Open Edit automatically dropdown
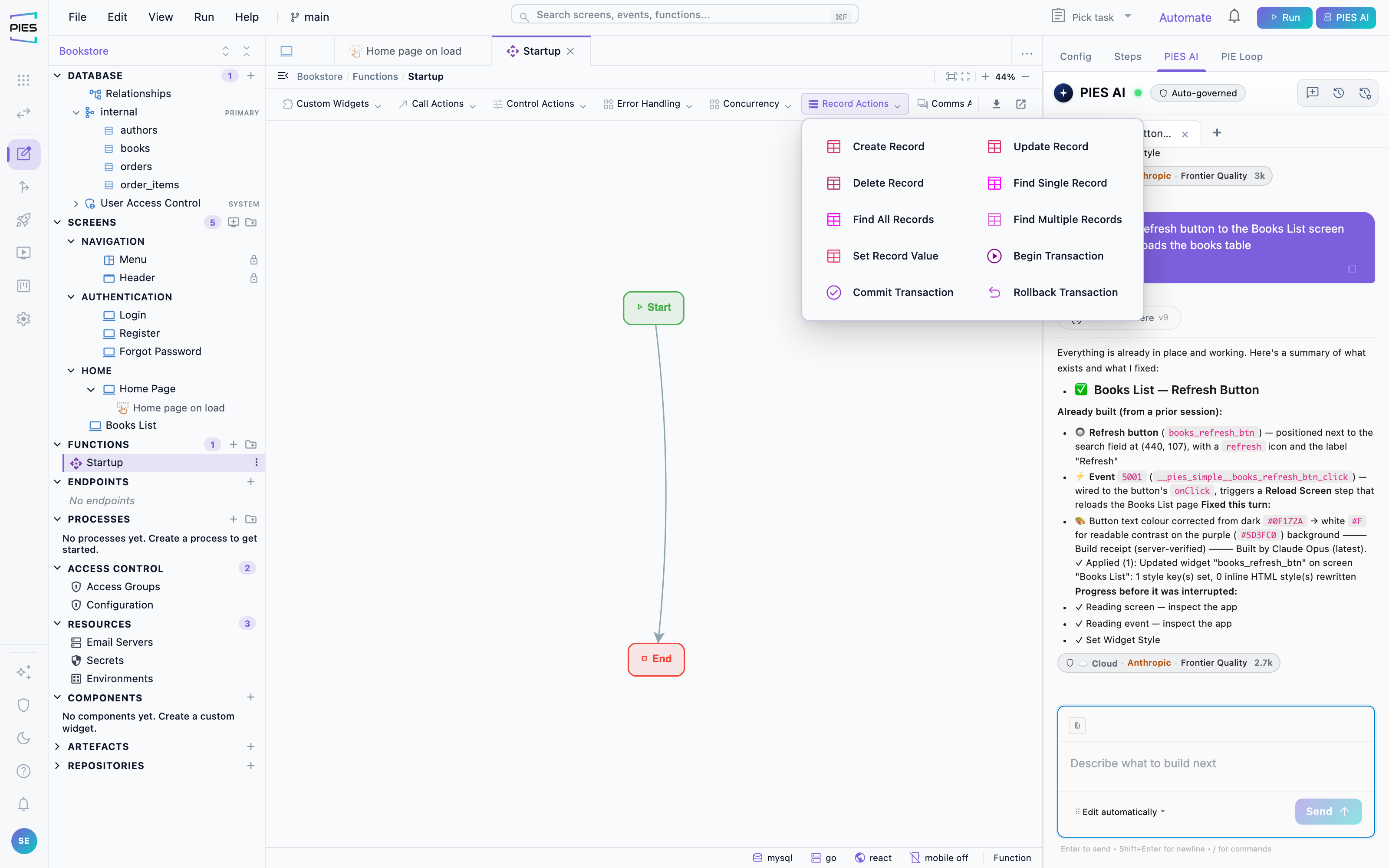Image resolution: width=1389 pixels, height=868 pixels. point(1120,812)
